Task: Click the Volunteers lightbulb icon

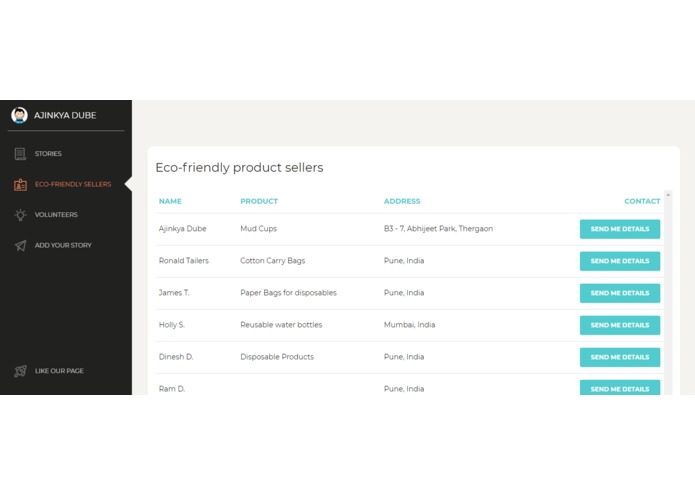Action: click(x=20, y=215)
